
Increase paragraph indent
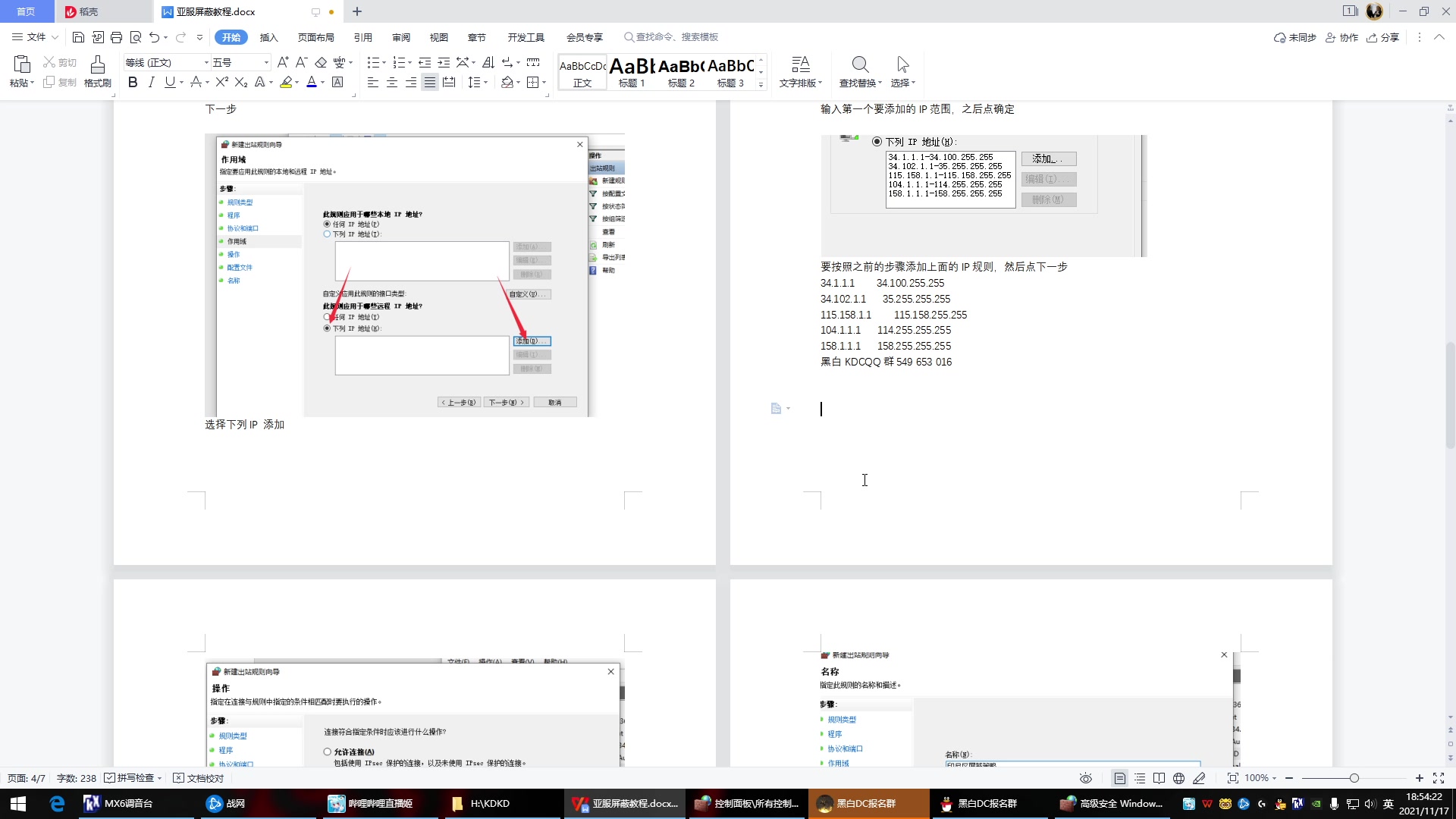(444, 62)
